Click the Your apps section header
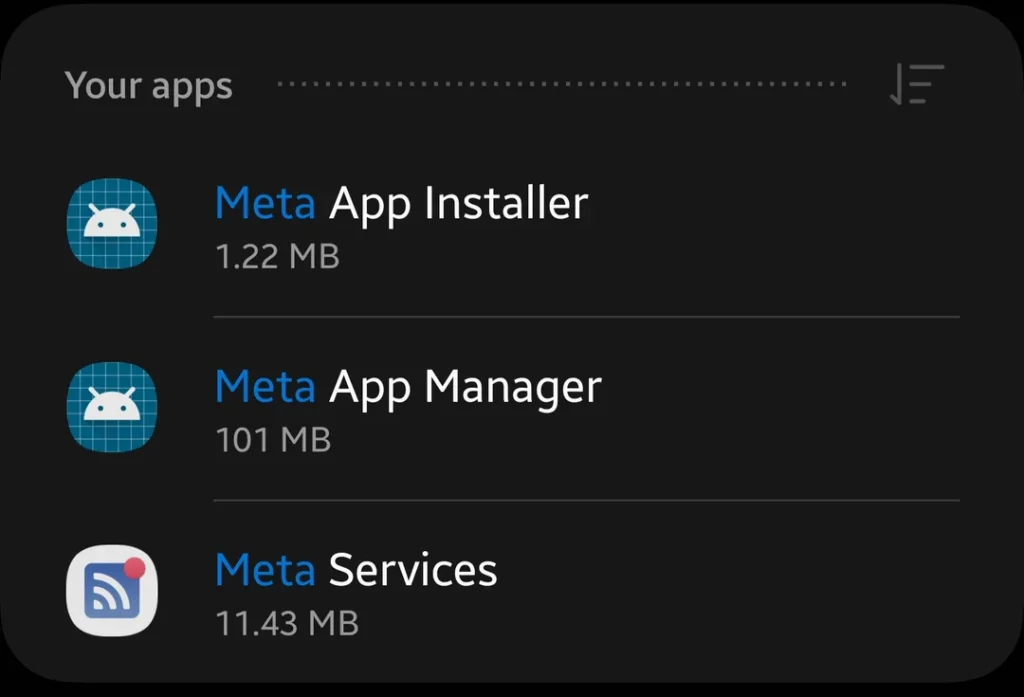The image size is (1024, 697). (148, 86)
